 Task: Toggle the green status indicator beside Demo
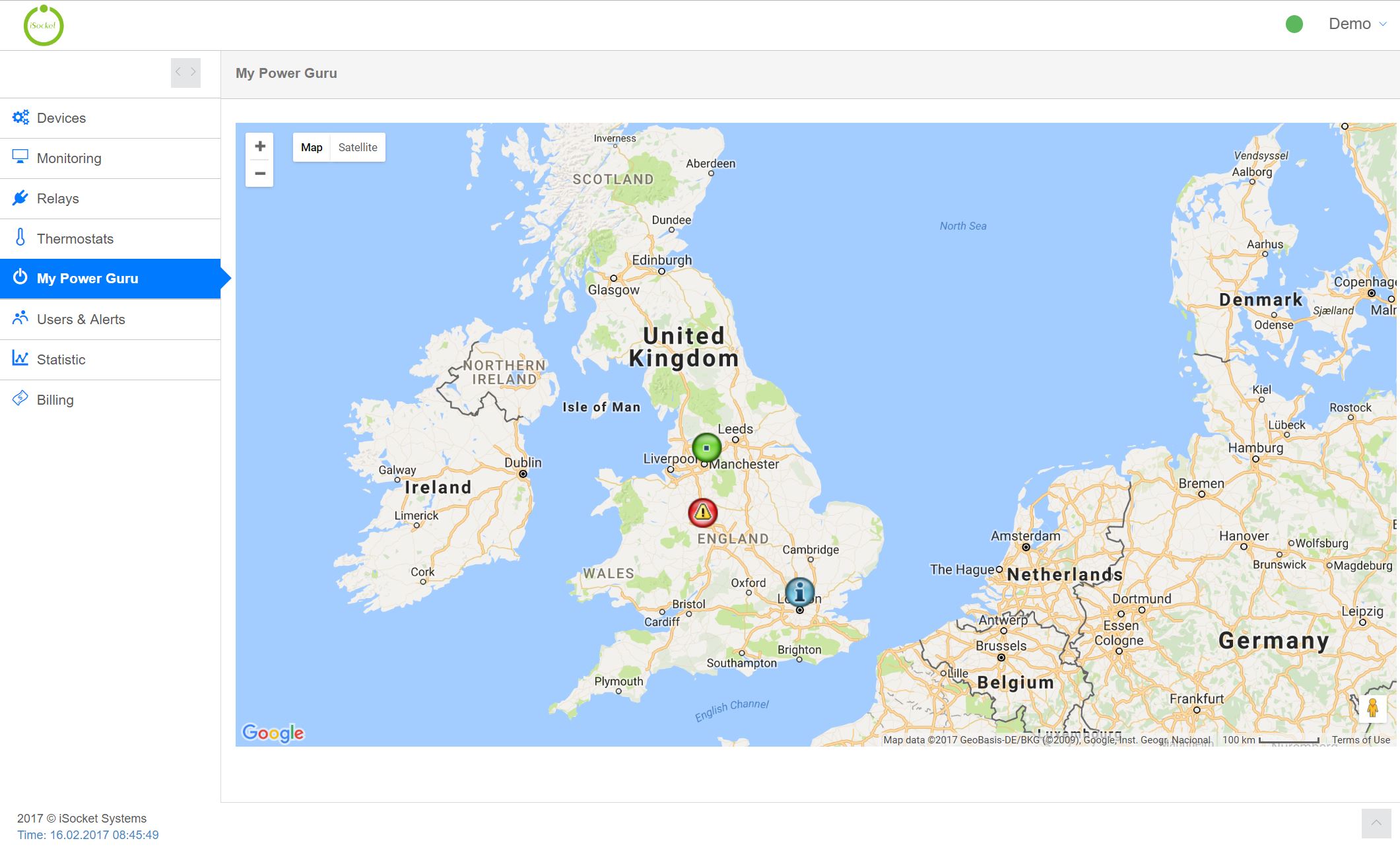[1294, 24]
